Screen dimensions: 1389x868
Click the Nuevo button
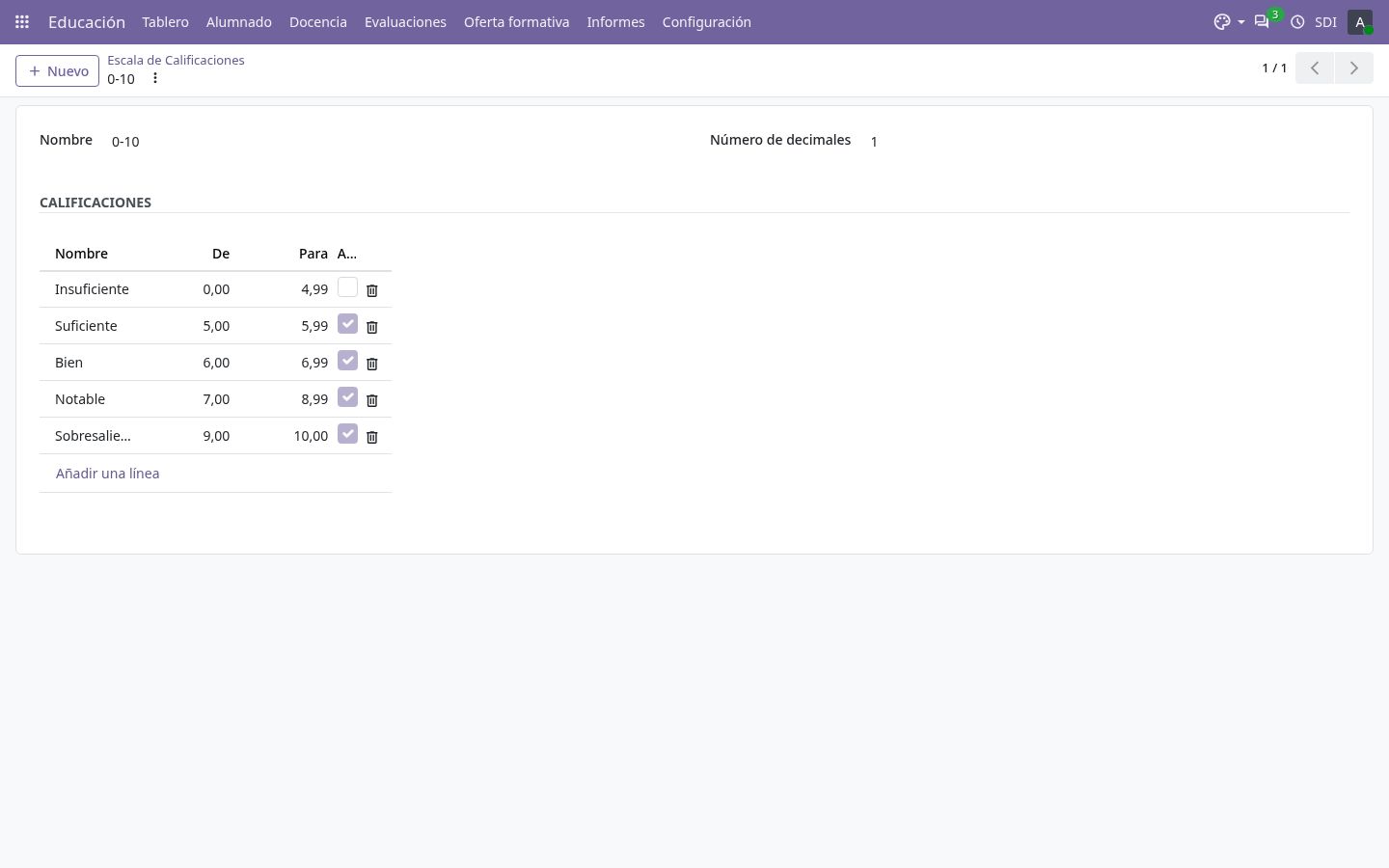click(x=57, y=70)
